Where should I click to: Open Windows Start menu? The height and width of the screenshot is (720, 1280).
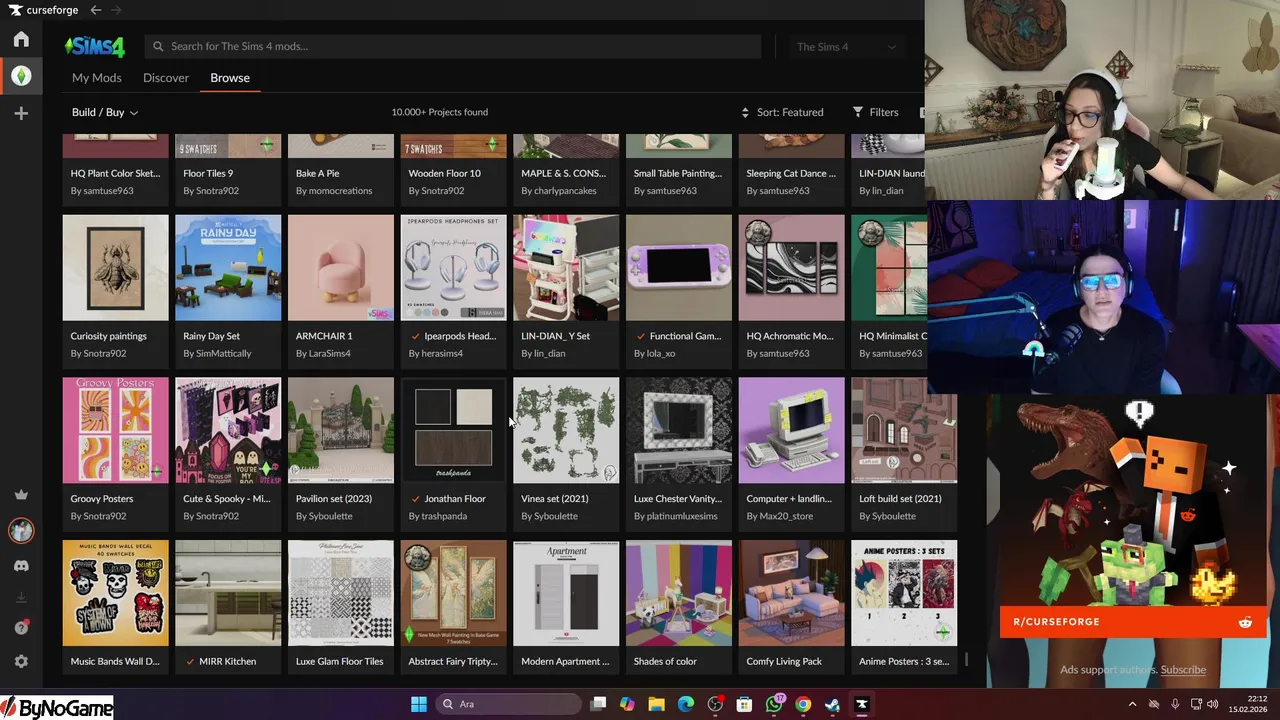[x=419, y=704]
